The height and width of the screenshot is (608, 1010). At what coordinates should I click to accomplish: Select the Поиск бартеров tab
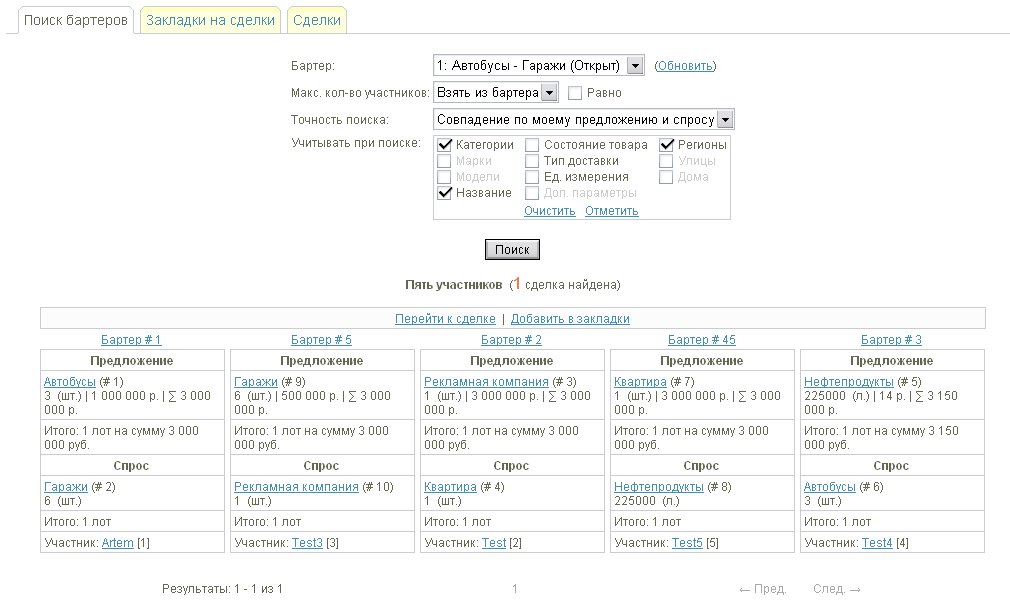tap(76, 20)
